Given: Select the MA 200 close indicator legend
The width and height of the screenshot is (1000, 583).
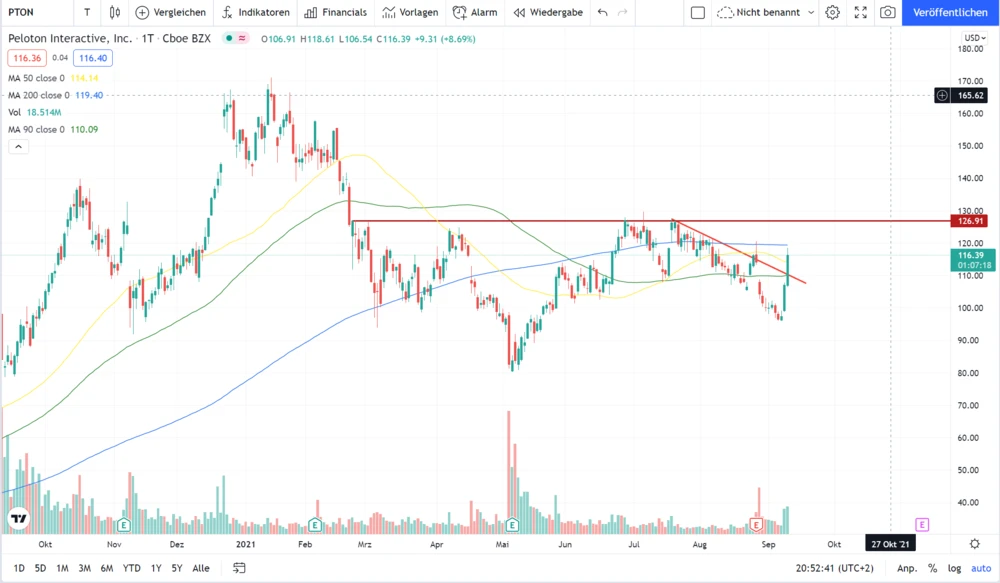Looking at the screenshot, I should (x=39, y=95).
